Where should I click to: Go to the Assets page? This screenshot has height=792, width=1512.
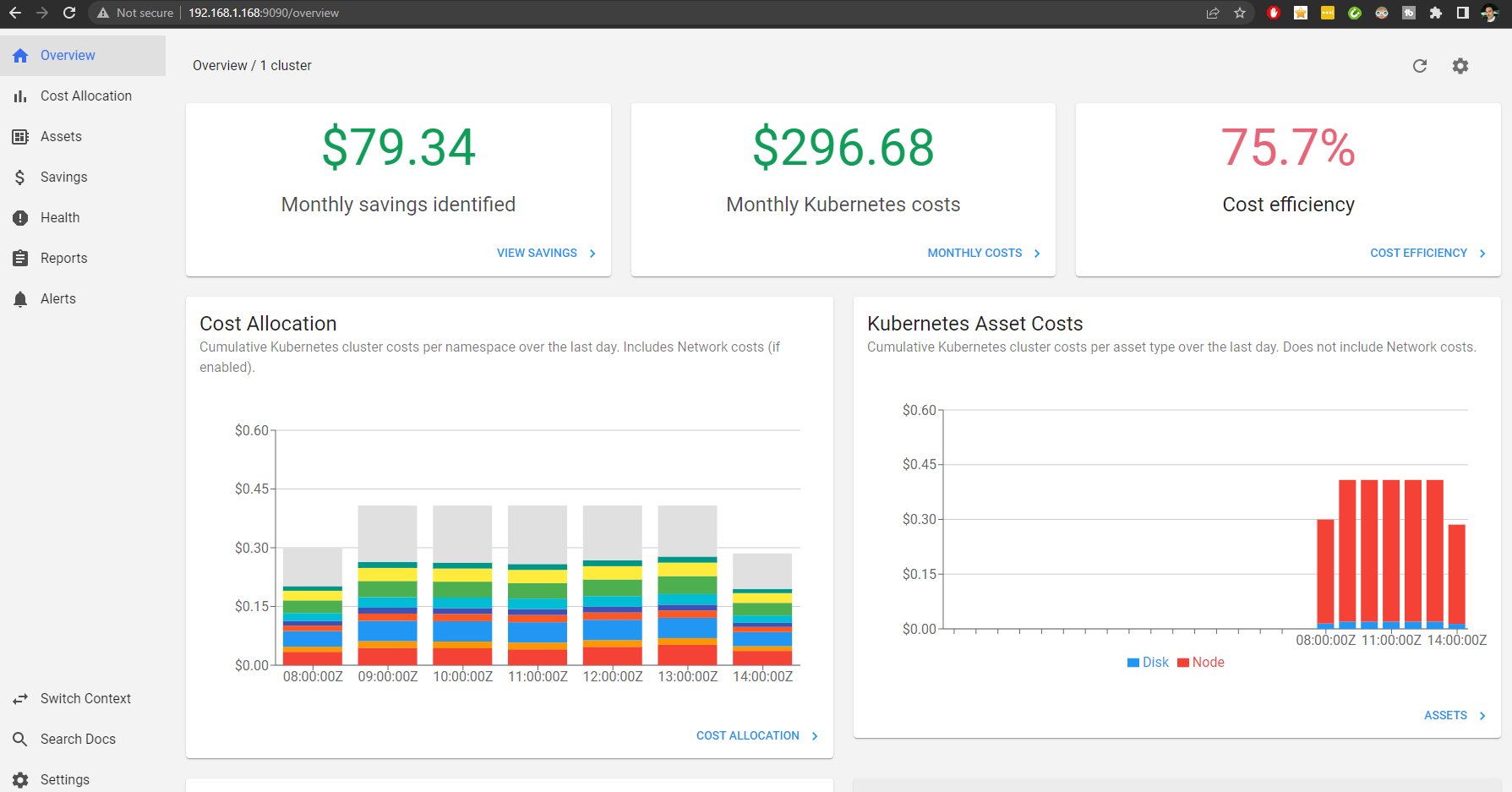click(83, 137)
